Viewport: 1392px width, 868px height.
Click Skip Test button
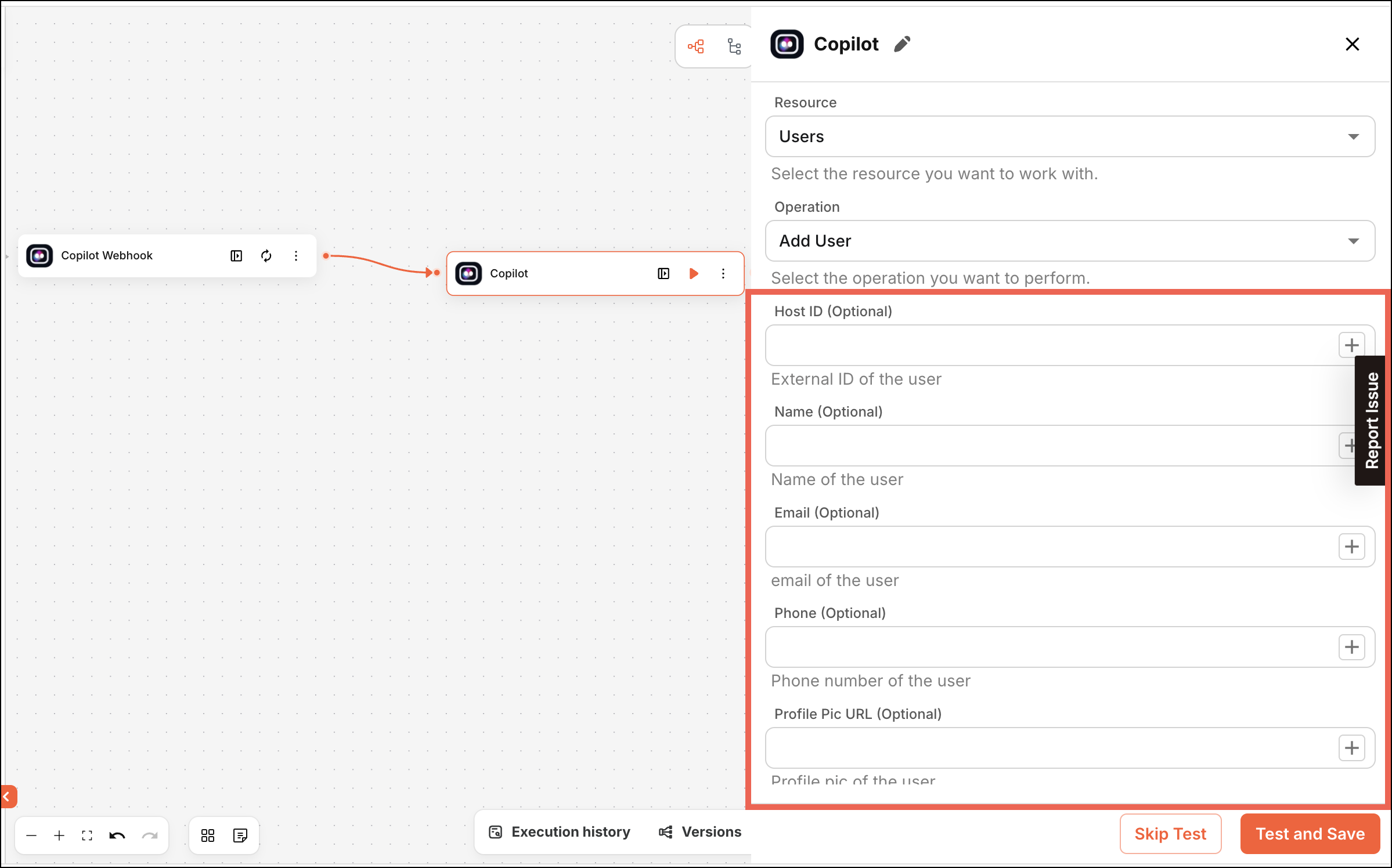(1170, 834)
